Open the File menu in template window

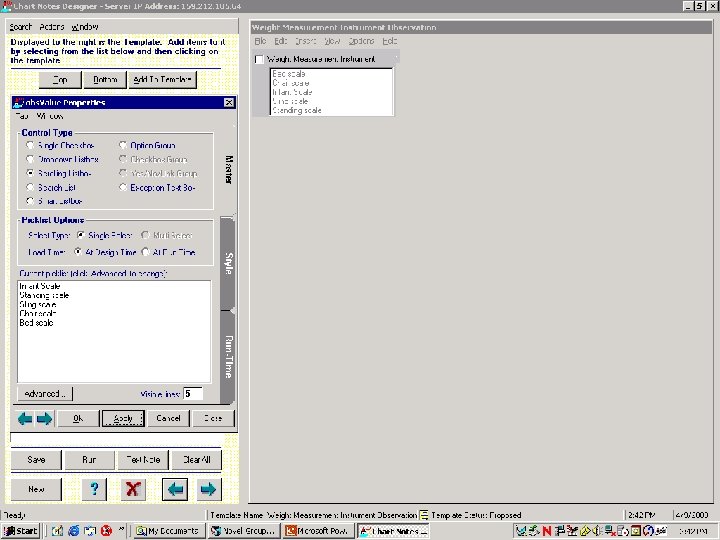click(x=260, y=41)
